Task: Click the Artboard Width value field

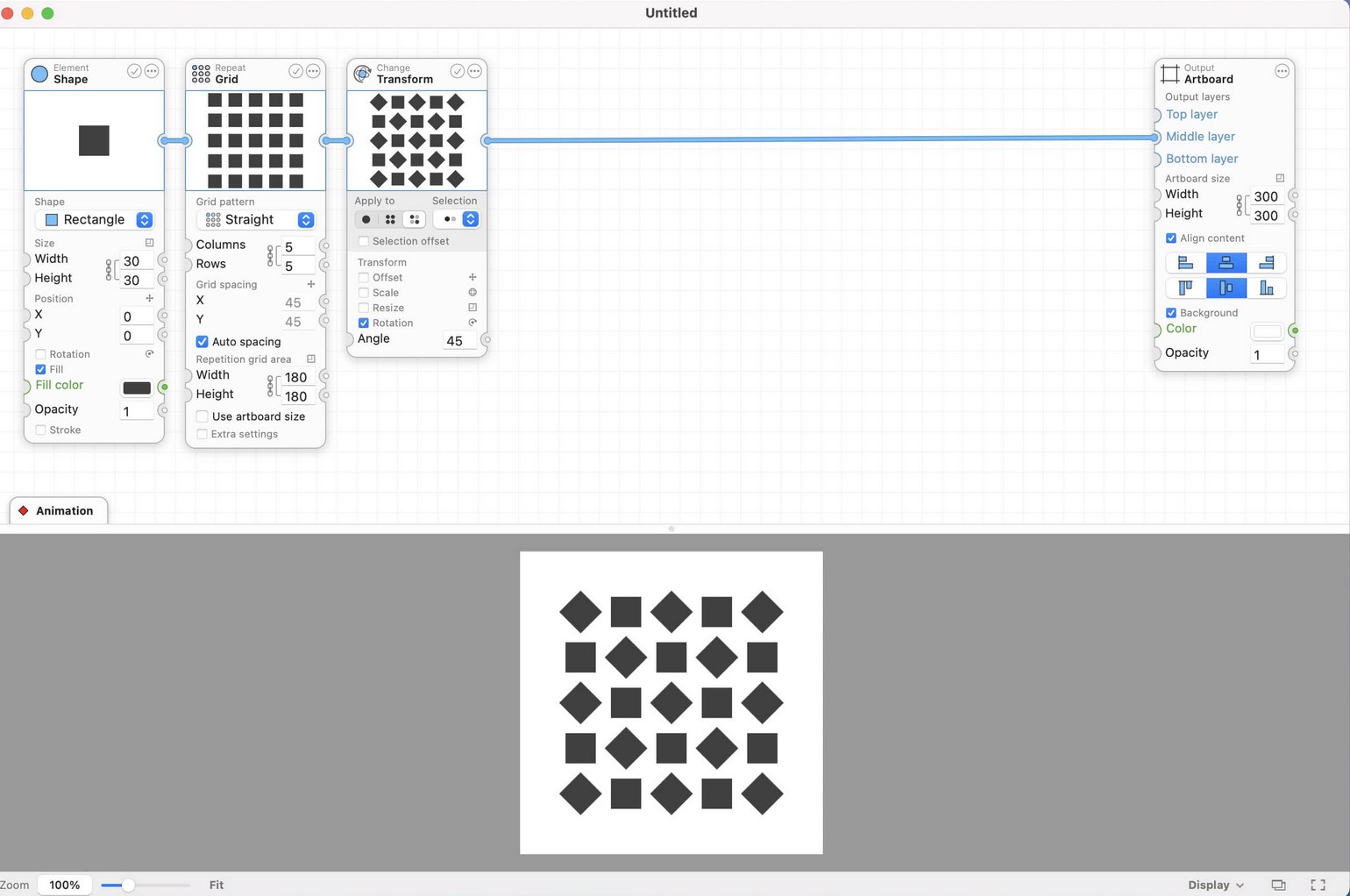Action: pyautogui.click(x=1266, y=196)
